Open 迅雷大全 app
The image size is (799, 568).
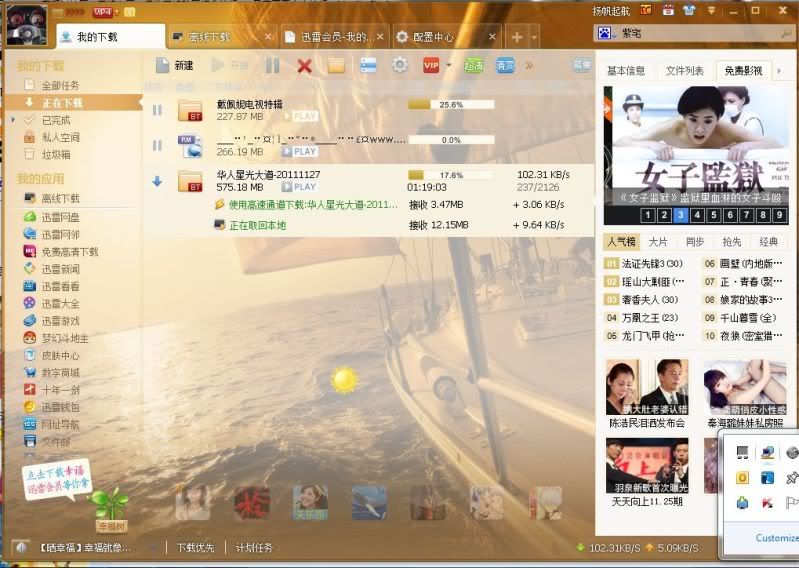click(x=60, y=304)
